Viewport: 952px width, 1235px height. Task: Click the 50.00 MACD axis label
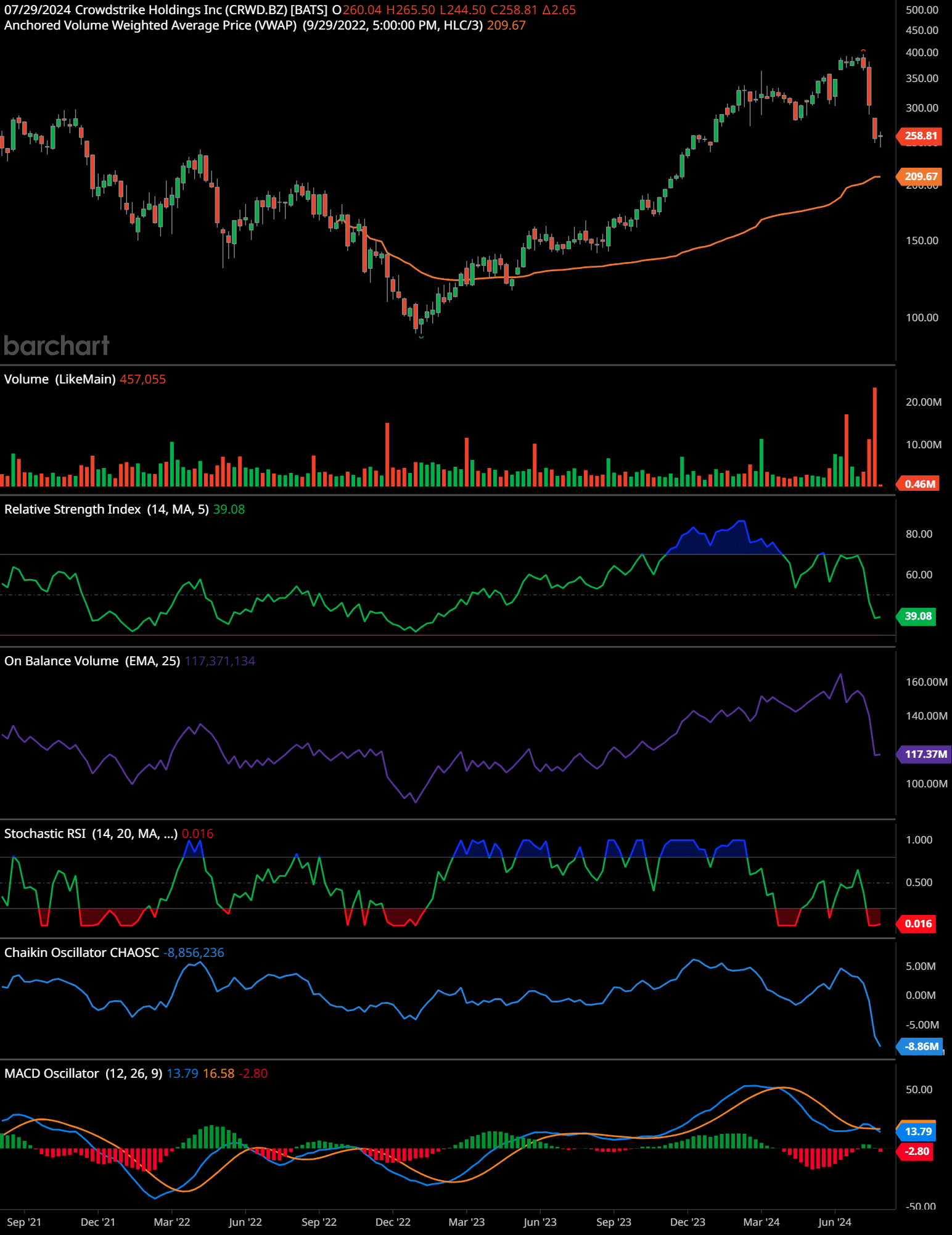pyautogui.click(x=919, y=1089)
